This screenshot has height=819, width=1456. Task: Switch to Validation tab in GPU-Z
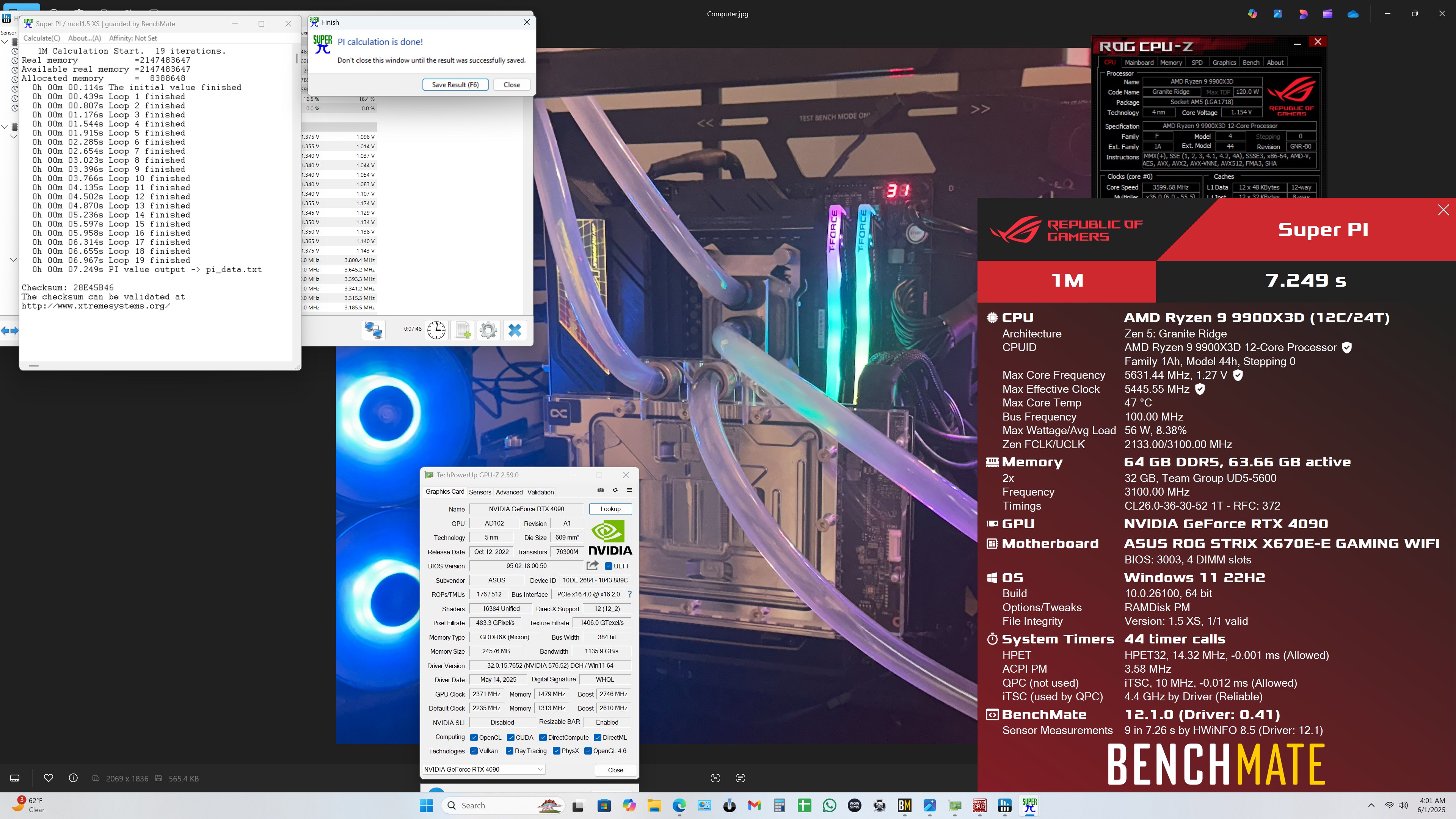pyautogui.click(x=540, y=492)
